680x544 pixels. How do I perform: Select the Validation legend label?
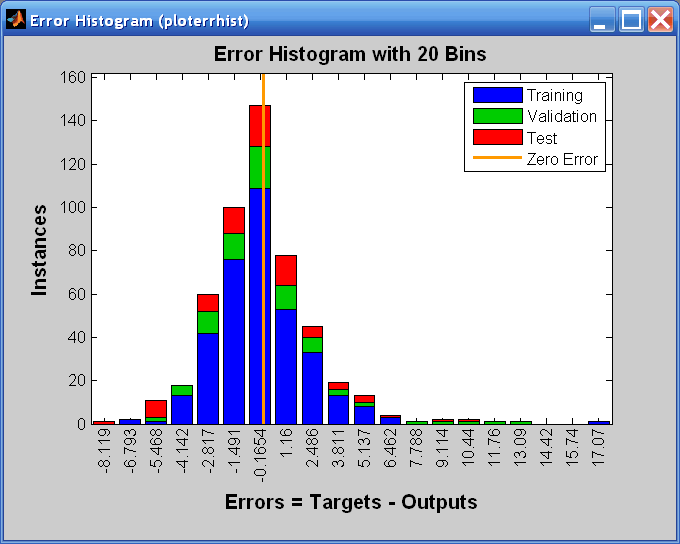tap(562, 116)
